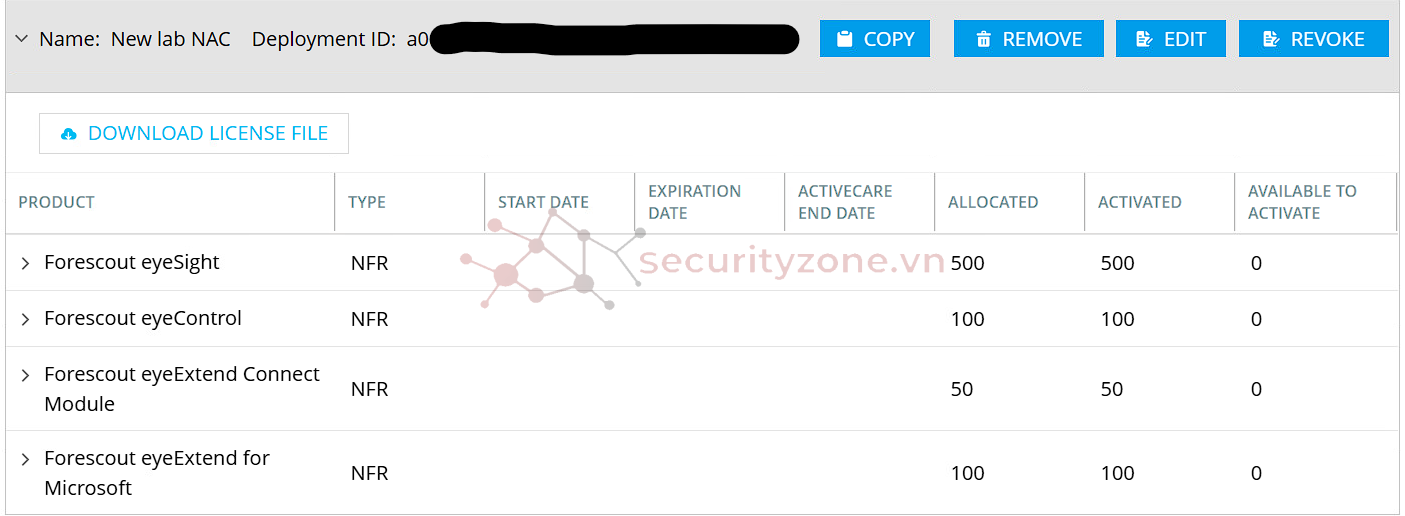Image resolution: width=1405 pixels, height=516 pixels.
Task: Click the cloud download icon
Action: point(69,134)
